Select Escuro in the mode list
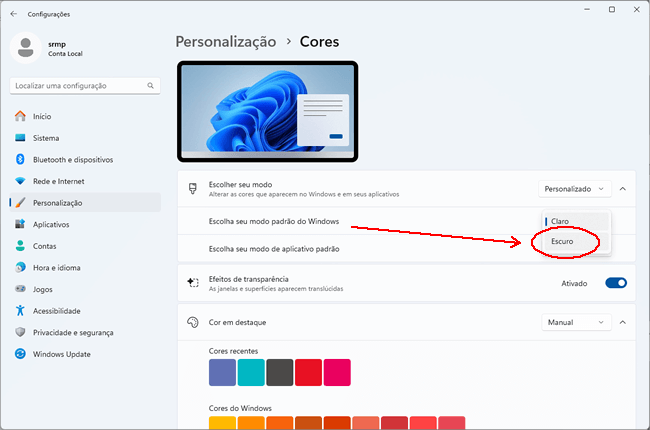Screen dimensions: 650x430 tap(576, 241)
